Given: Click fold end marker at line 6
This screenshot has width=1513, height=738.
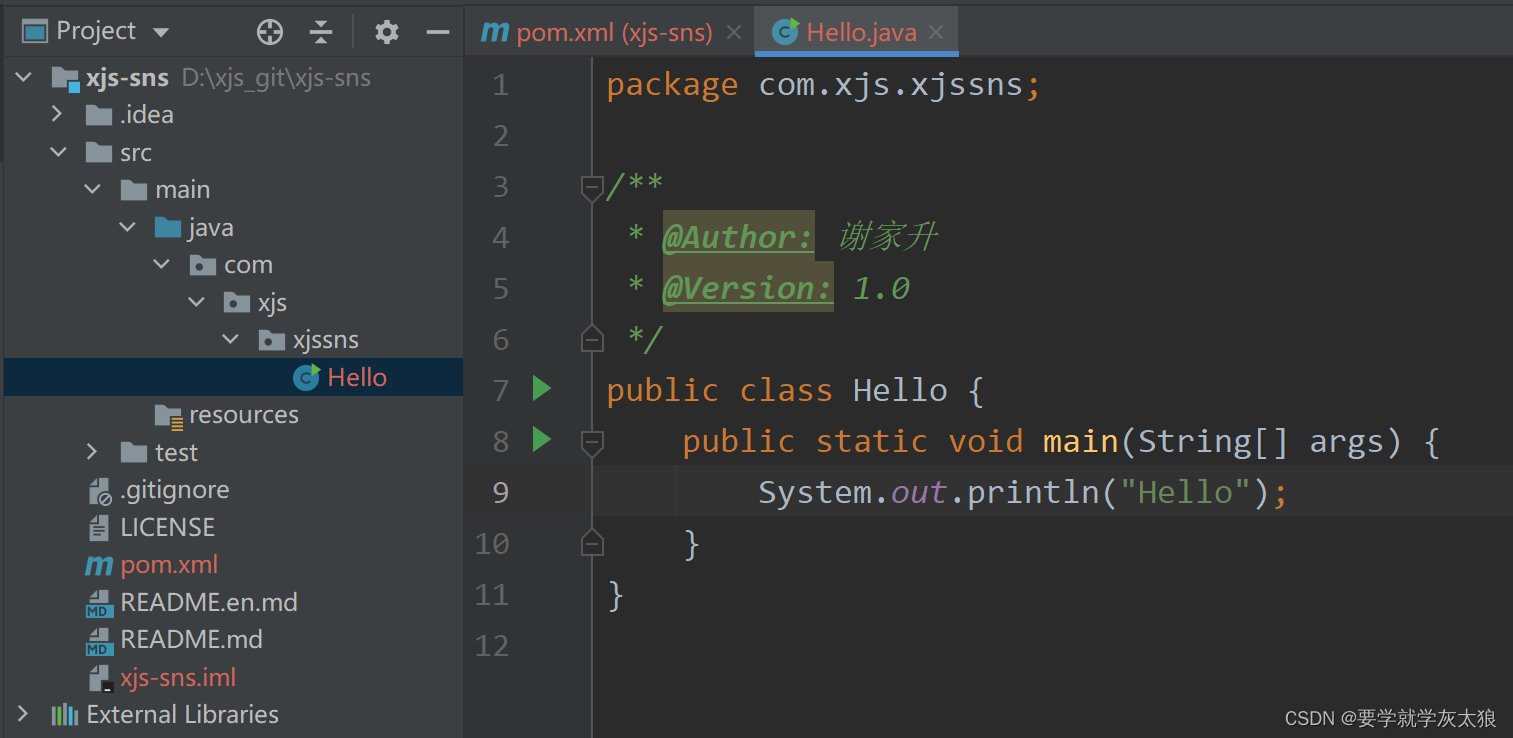Looking at the screenshot, I should (592, 339).
